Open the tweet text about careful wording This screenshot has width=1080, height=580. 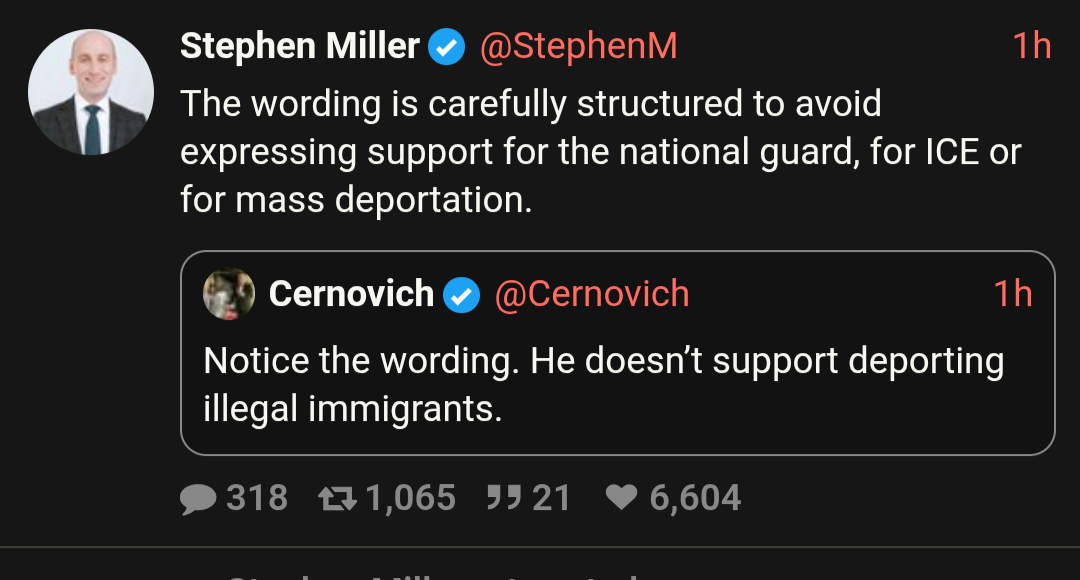tap(601, 152)
